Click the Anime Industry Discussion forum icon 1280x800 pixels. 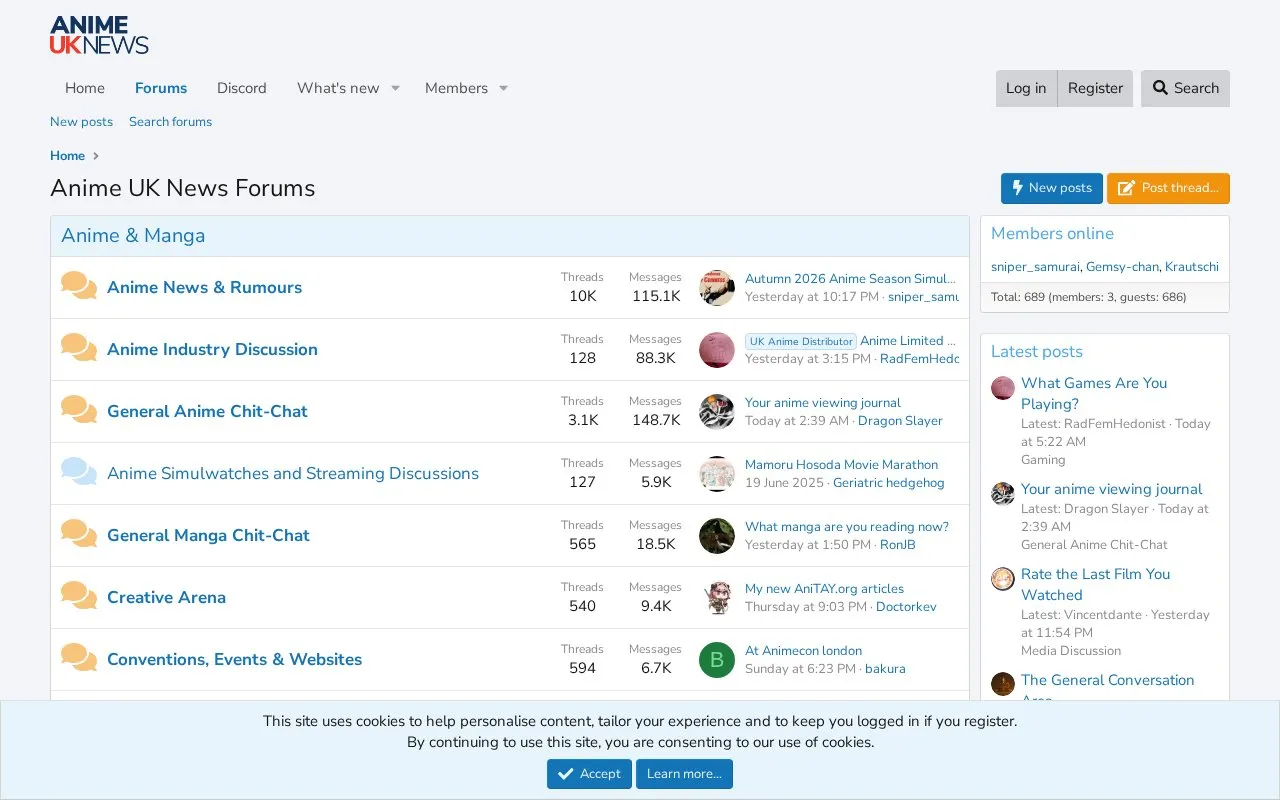(x=79, y=348)
